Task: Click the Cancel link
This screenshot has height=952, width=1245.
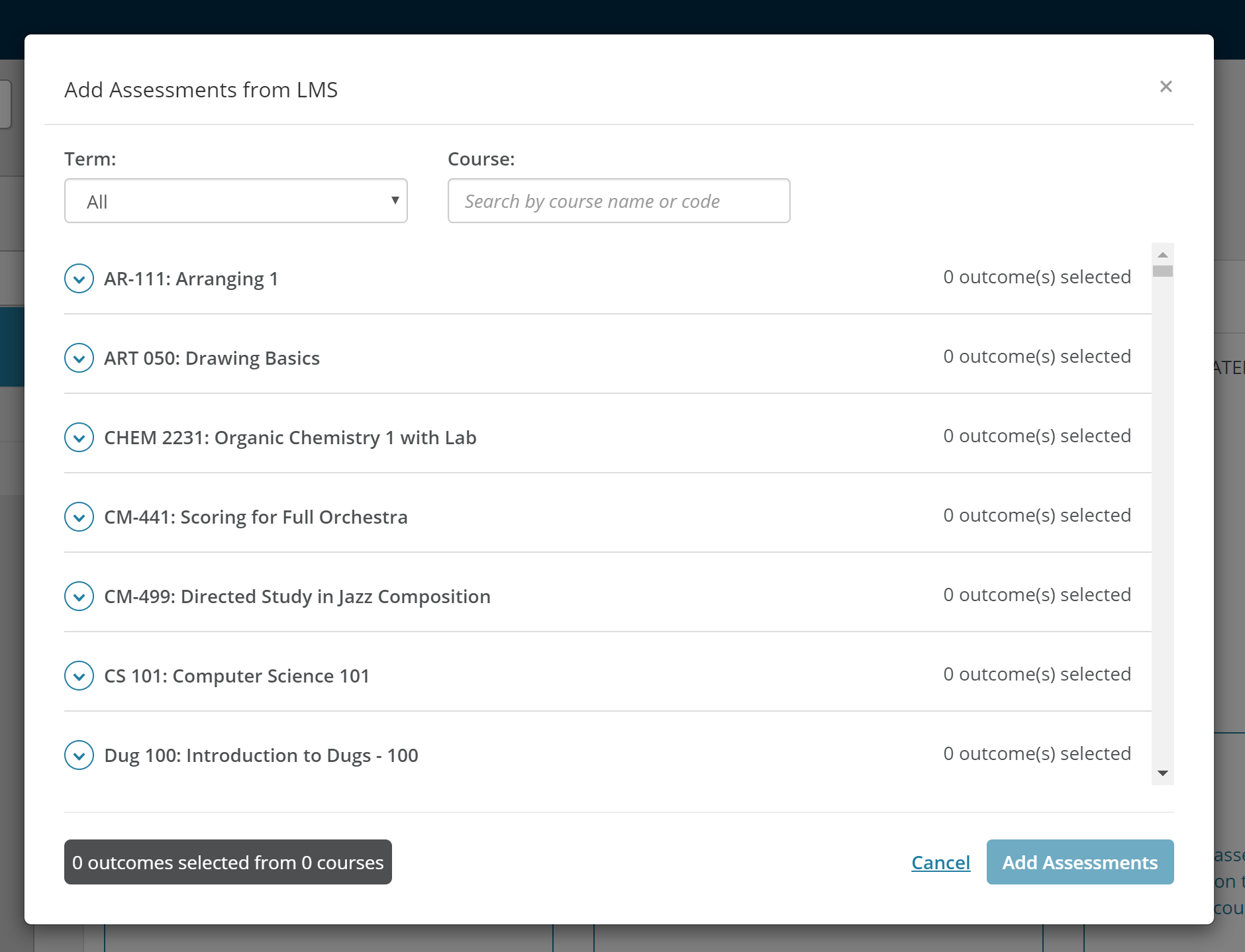Action: click(x=940, y=863)
